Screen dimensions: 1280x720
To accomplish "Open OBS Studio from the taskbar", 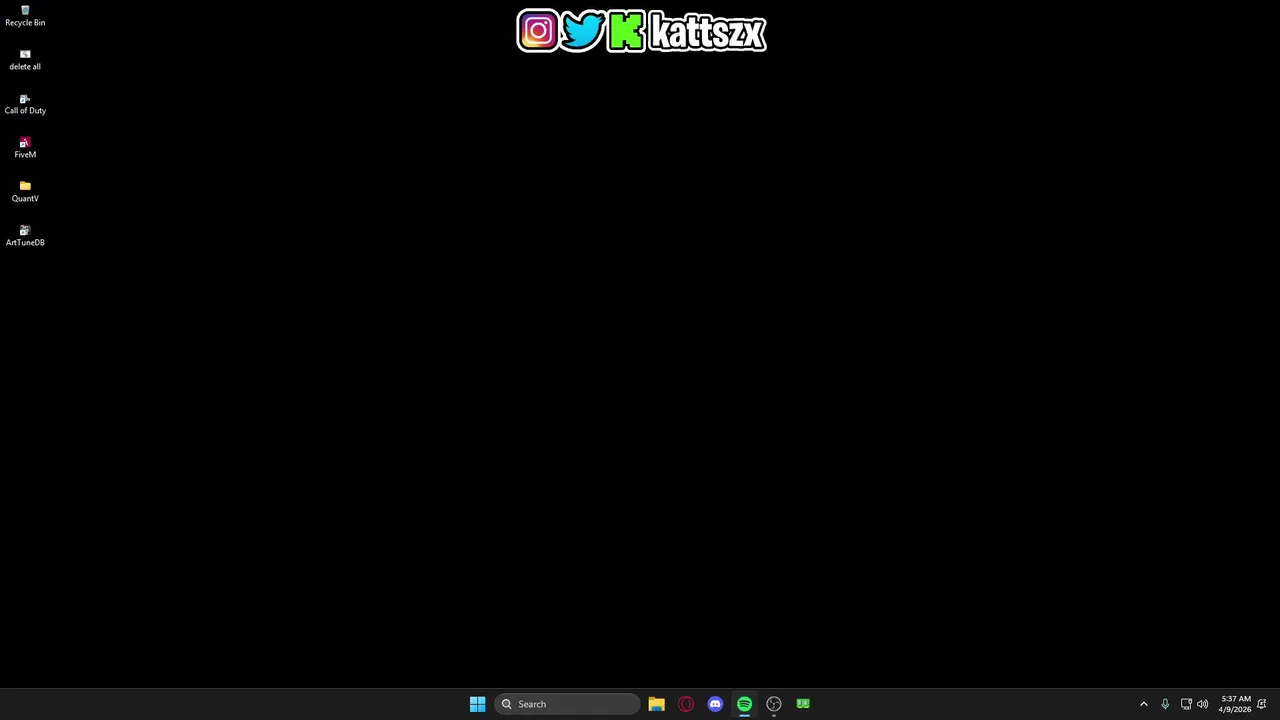I will pyautogui.click(x=774, y=704).
